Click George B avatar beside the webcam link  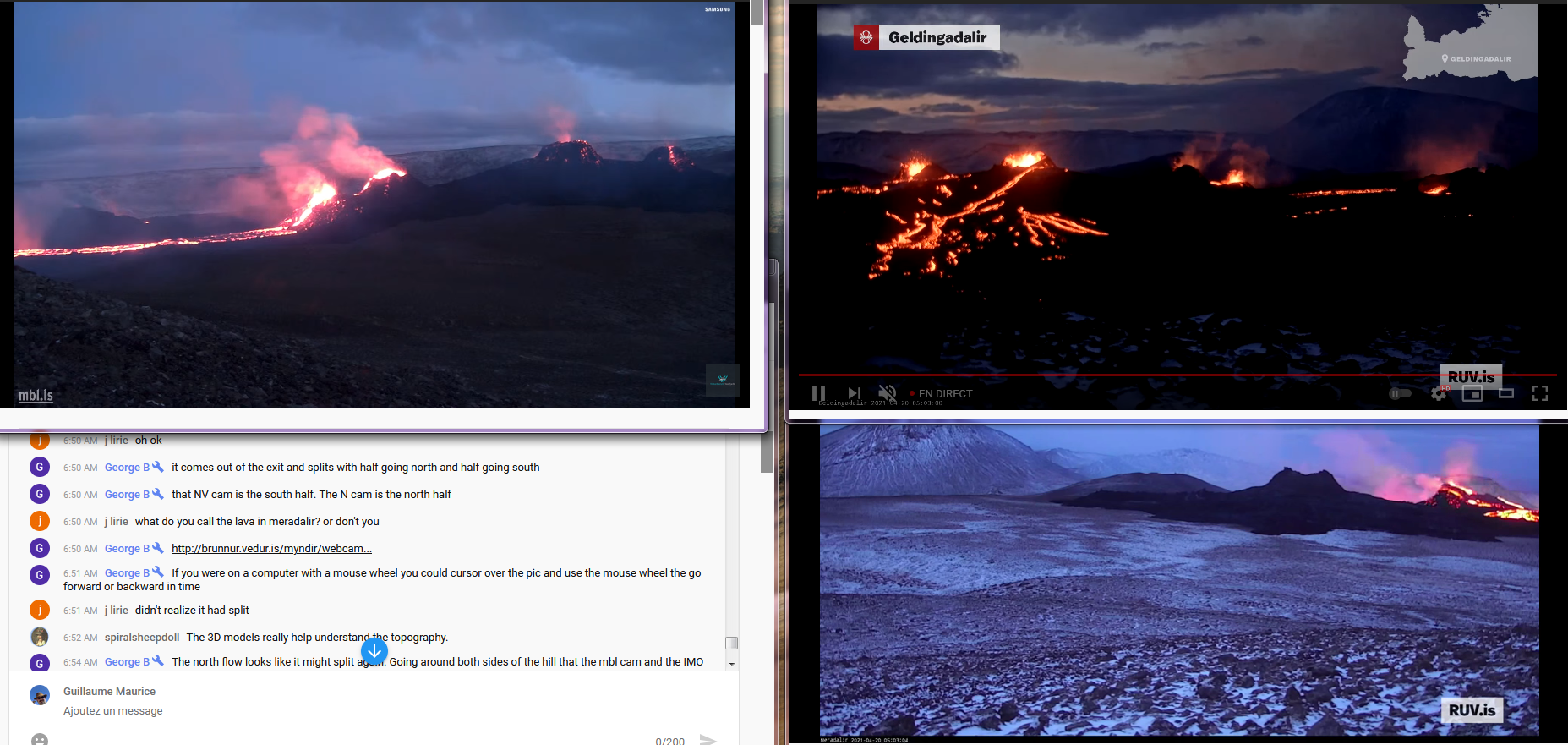click(40, 548)
